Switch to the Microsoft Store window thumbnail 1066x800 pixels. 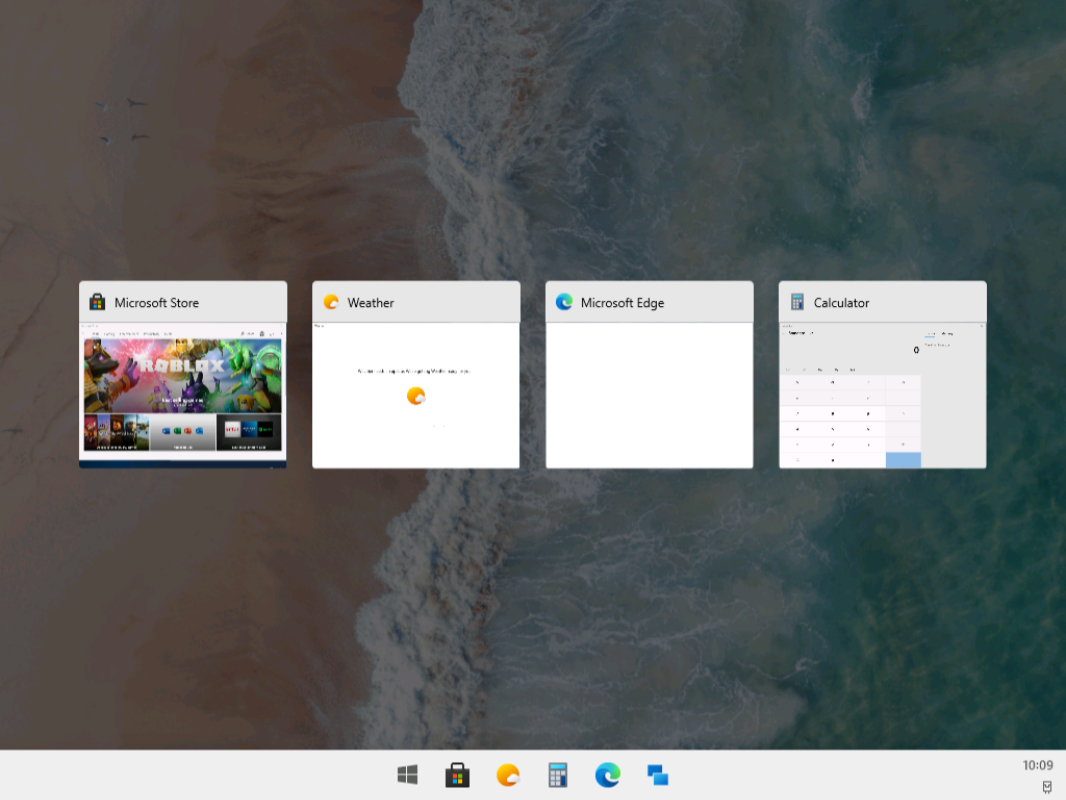(x=183, y=396)
